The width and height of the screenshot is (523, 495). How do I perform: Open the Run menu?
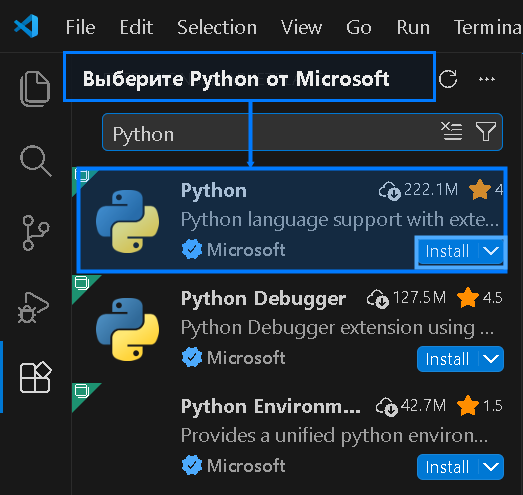pos(413,27)
